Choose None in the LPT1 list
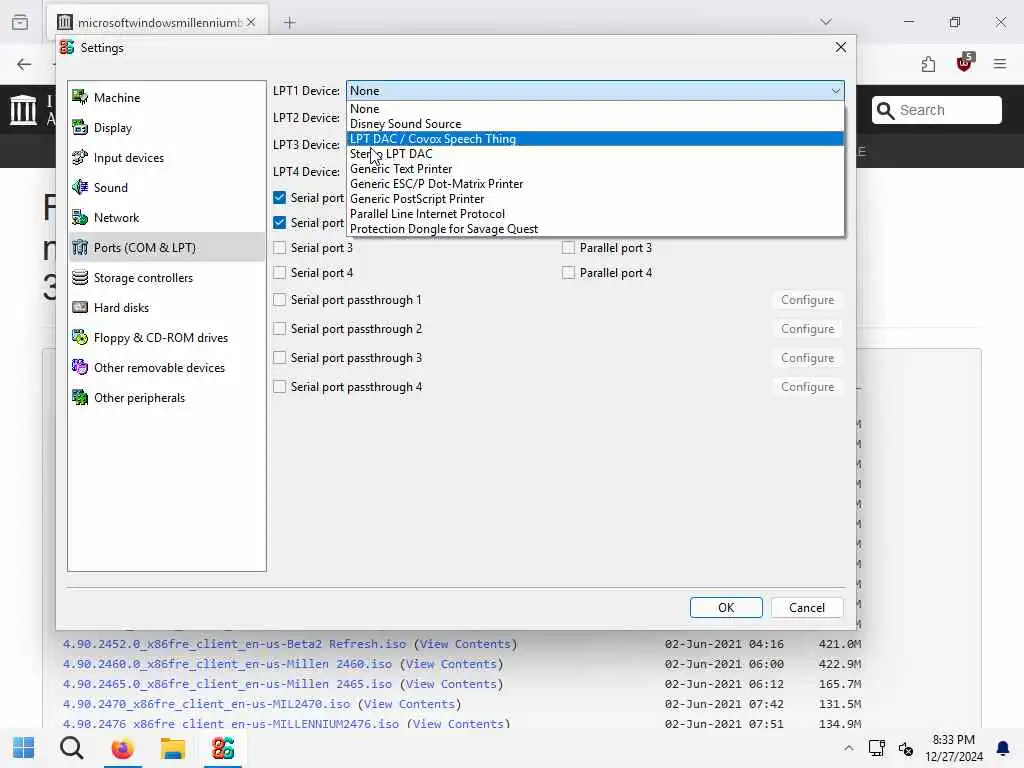 pyautogui.click(x=595, y=109)
